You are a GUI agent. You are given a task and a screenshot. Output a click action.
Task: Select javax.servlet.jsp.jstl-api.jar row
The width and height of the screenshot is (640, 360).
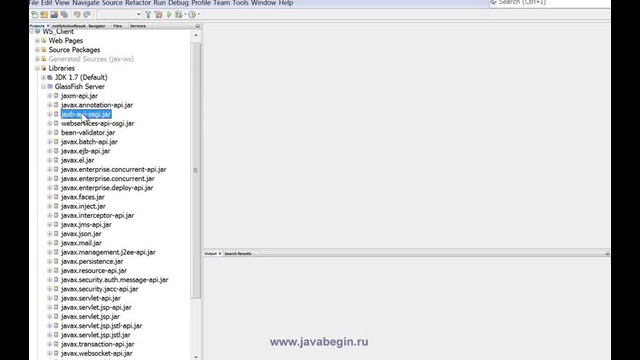[101, 326]
